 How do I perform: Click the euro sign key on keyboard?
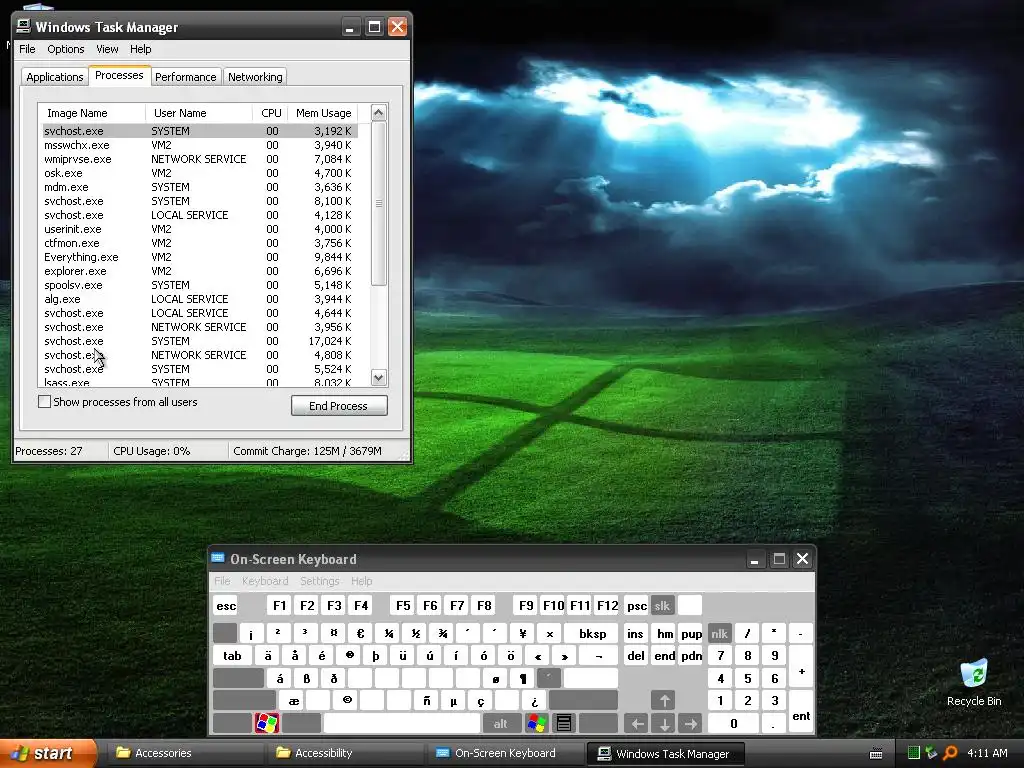pos(360,633)
